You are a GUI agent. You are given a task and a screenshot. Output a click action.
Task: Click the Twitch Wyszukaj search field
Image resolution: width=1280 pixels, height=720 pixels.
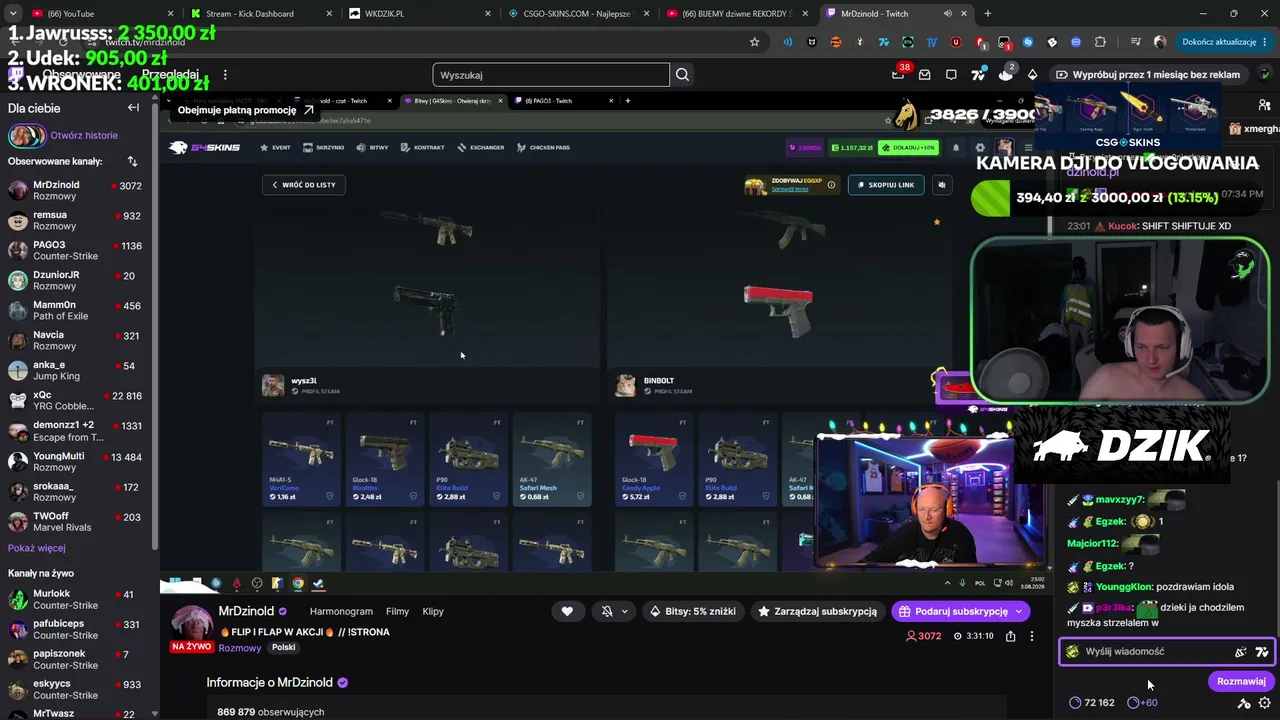(551, 75)
